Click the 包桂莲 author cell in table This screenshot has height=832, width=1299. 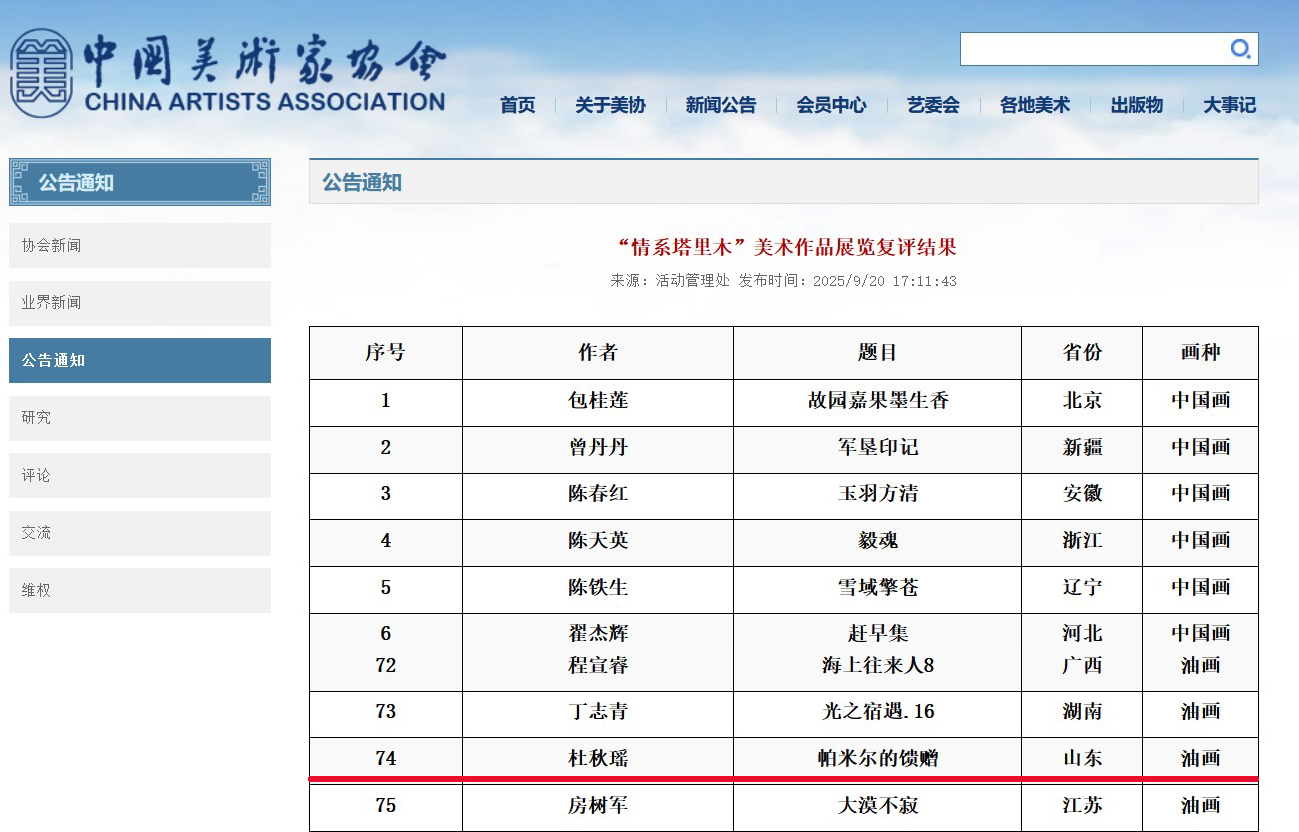click(598, 401)
